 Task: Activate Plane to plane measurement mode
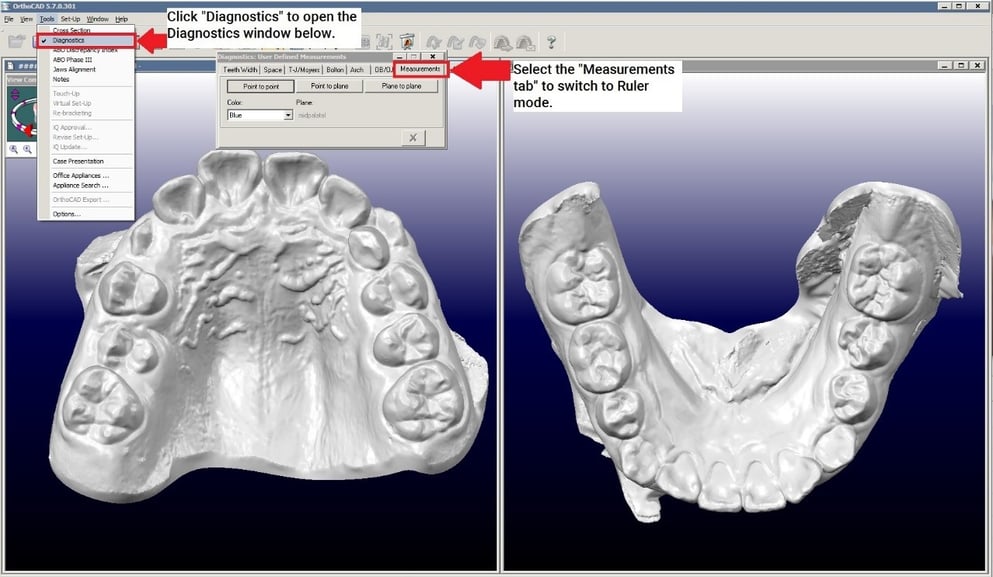(x=401, y=86)
